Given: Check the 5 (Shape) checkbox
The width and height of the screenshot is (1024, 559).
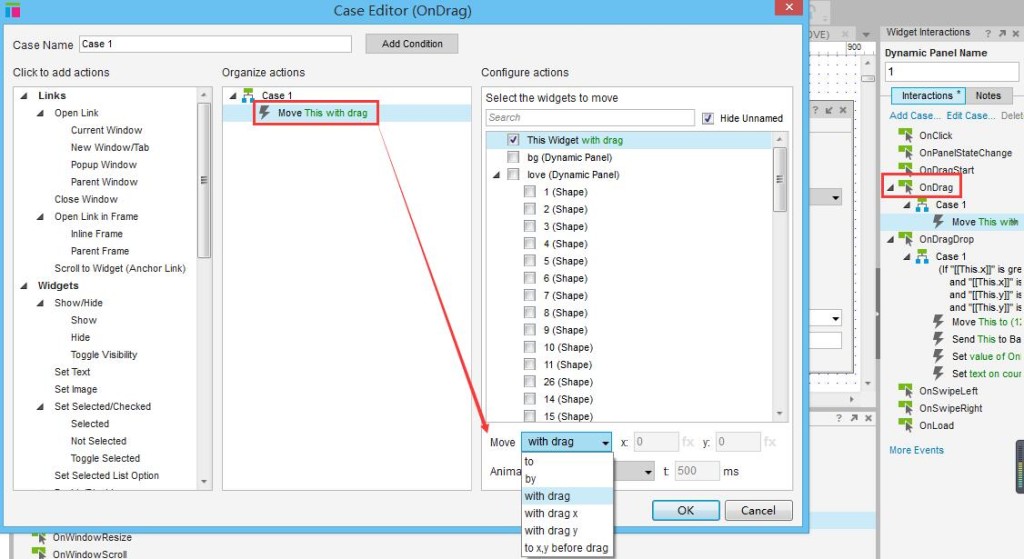Looking at the screenshot, I should (530, 261).
